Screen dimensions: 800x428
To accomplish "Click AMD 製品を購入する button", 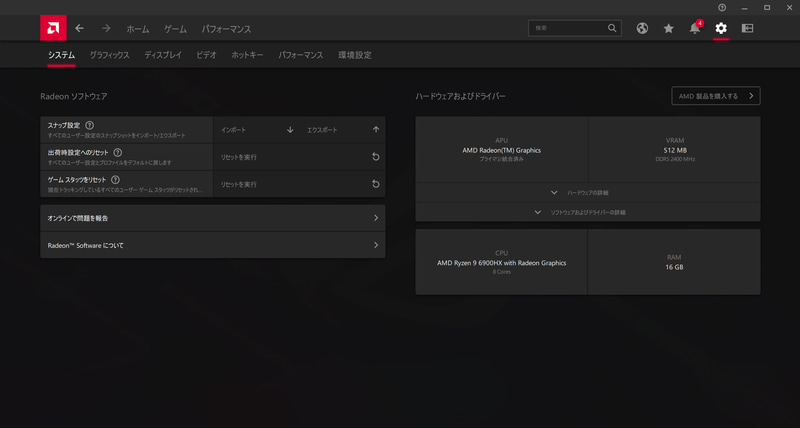I will 716,96.
